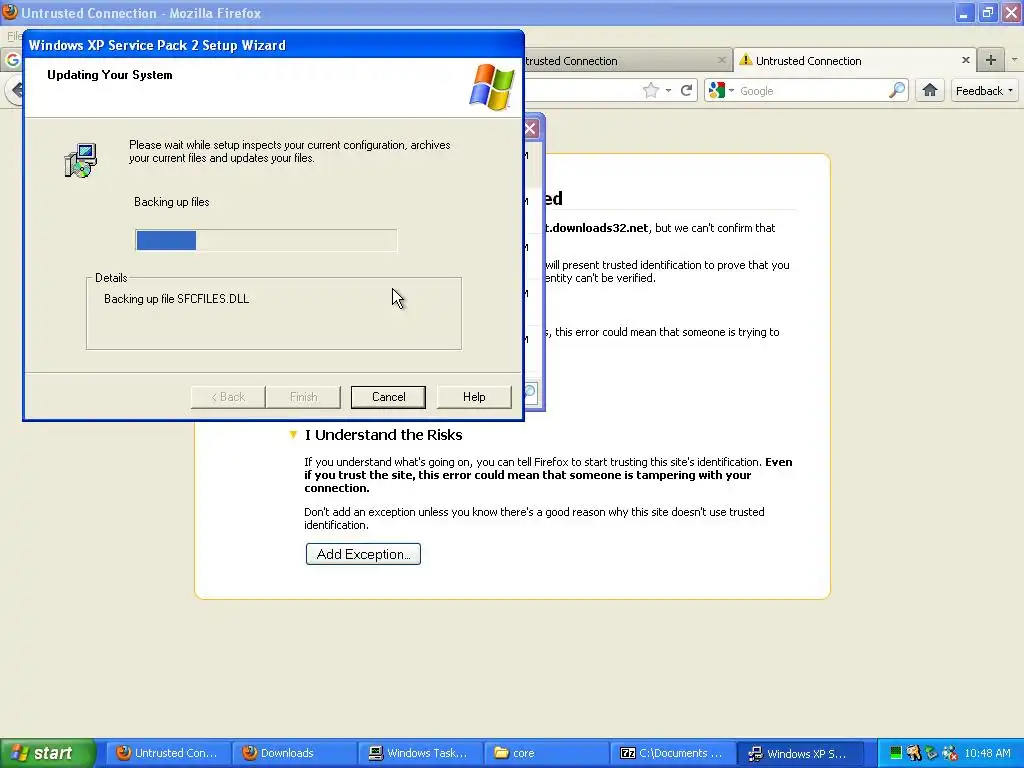The height and width of the screenshot is (768, 1024).
Task: Switch to 7-Zip C:\Documents taskbar item
Action: [673, 753]
